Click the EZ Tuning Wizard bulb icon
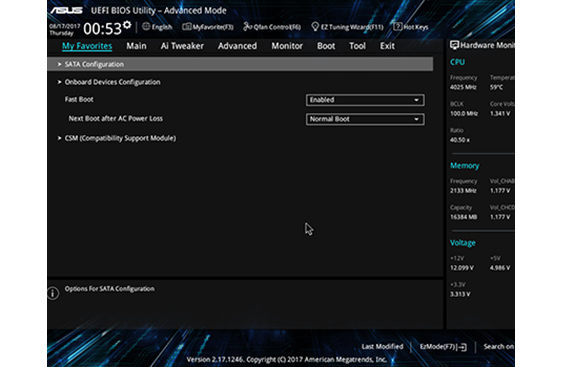Screen dimensions: 562x367 pyautogui.click(x=315, y=27)
